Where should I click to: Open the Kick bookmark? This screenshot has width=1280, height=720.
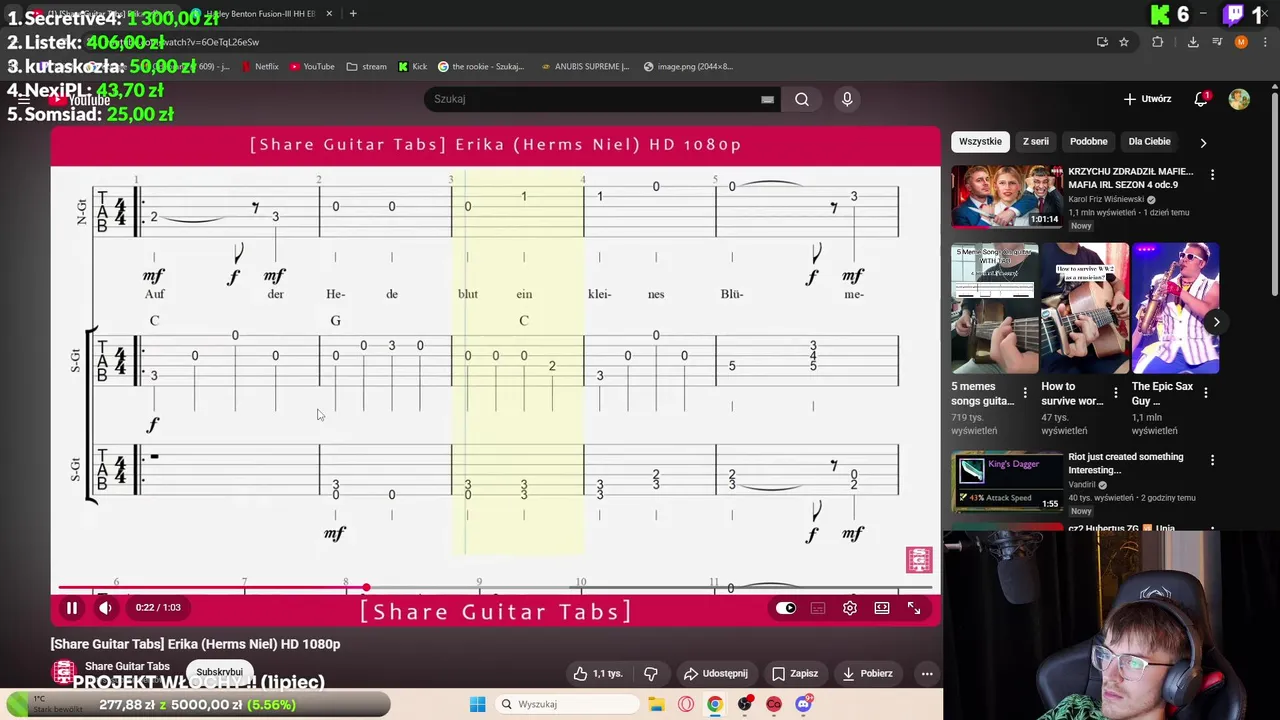(412, 67)
